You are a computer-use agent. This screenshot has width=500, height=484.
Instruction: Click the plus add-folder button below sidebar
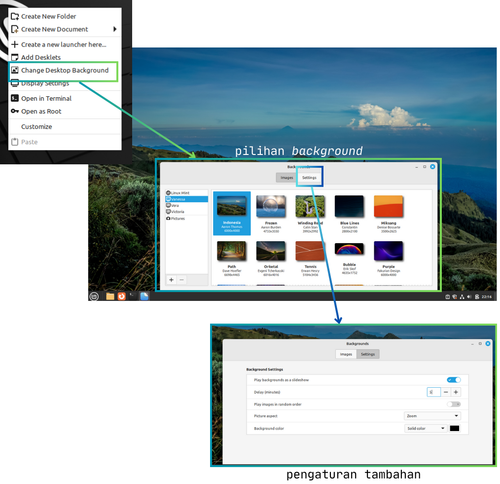tap(171, 280)
